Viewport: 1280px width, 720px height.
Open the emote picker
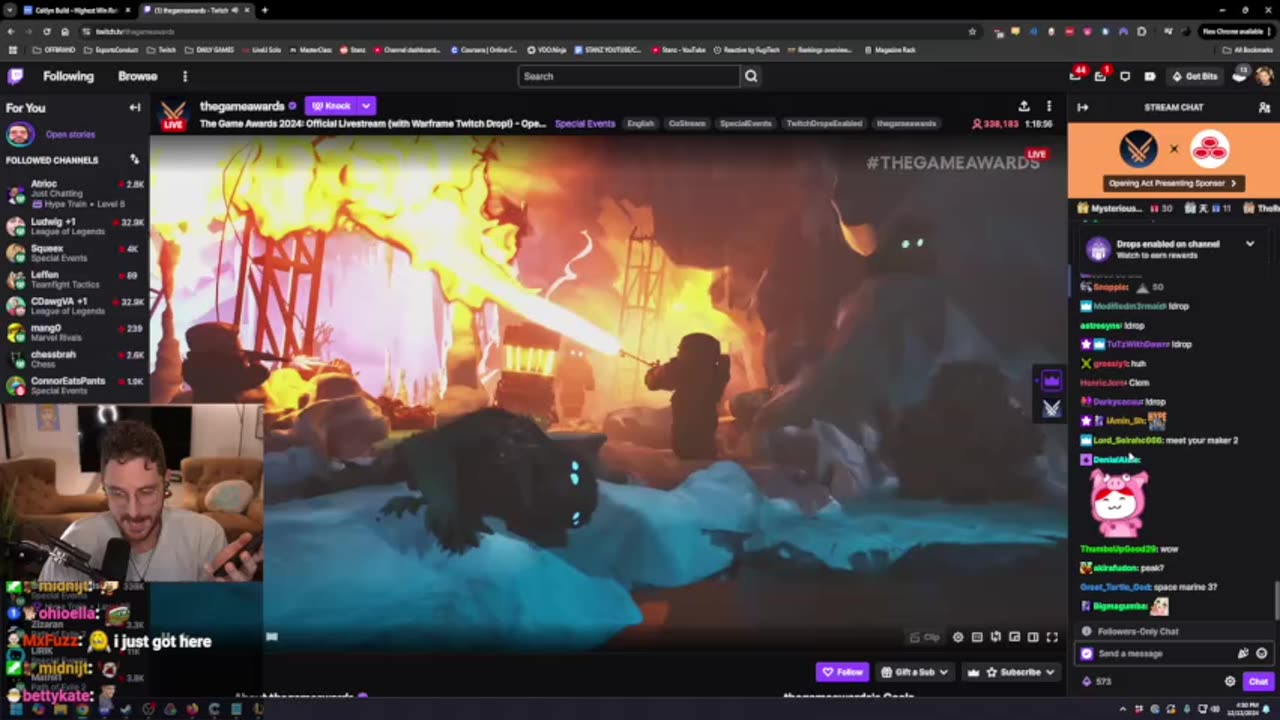[x=1261, y=653]
